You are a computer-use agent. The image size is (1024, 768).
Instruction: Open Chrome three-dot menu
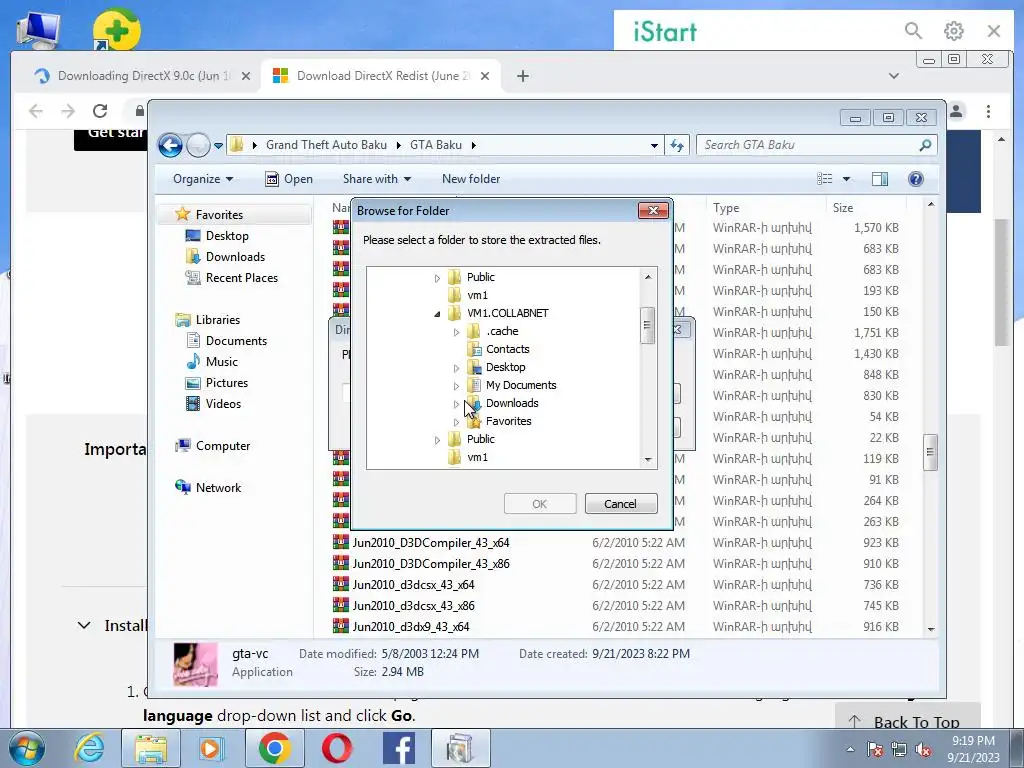(989, 112)
